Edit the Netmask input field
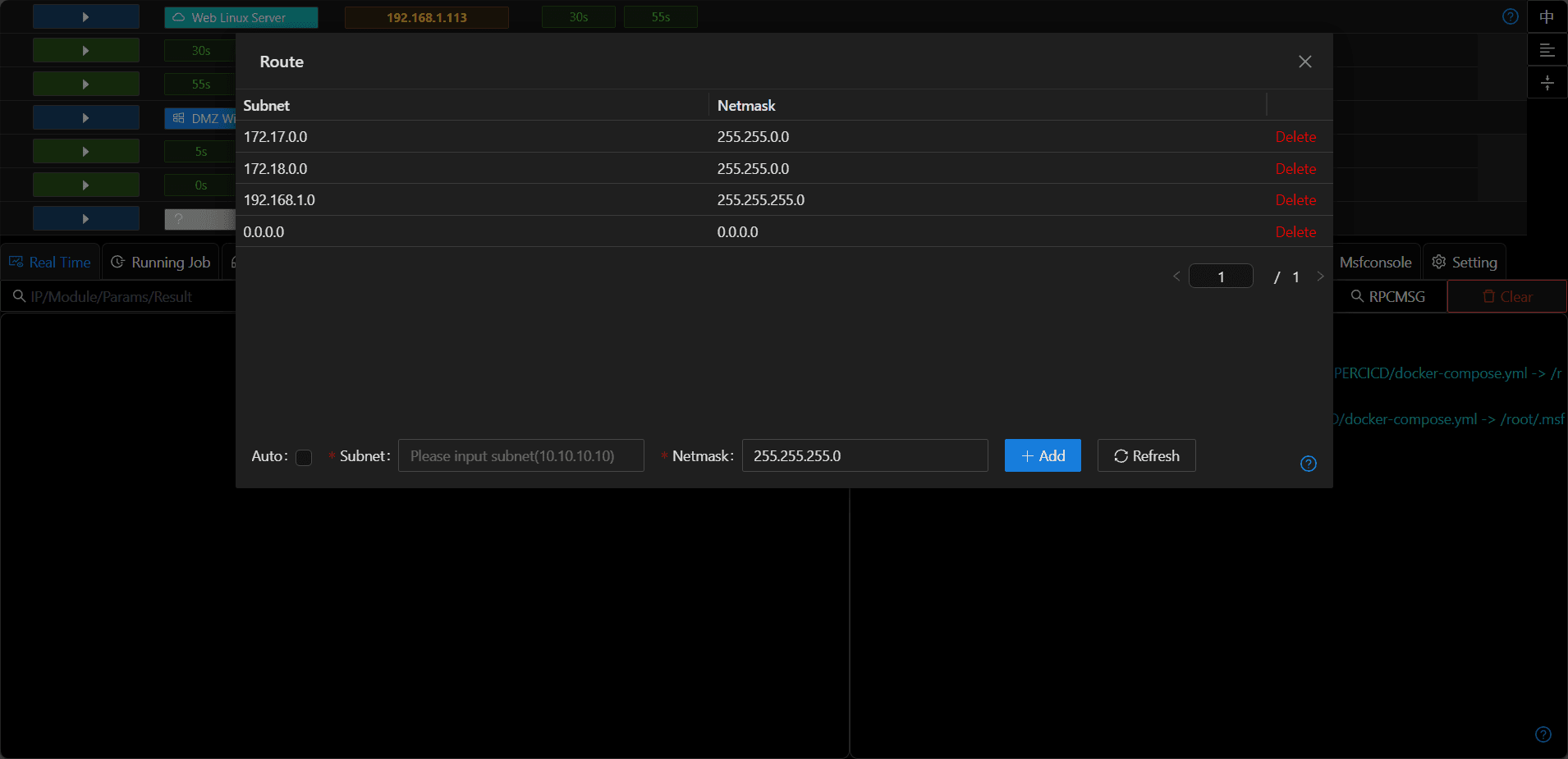 (864, 455)
